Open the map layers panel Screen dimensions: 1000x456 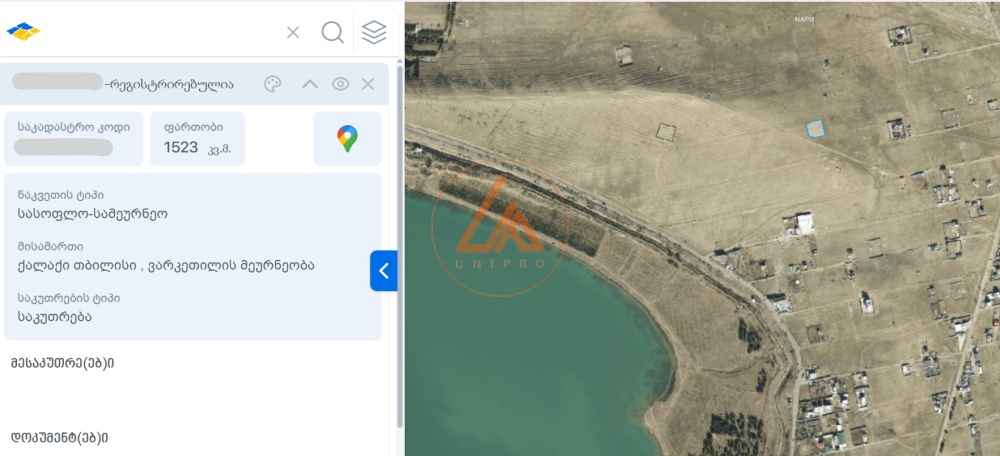tap(374, 32)
